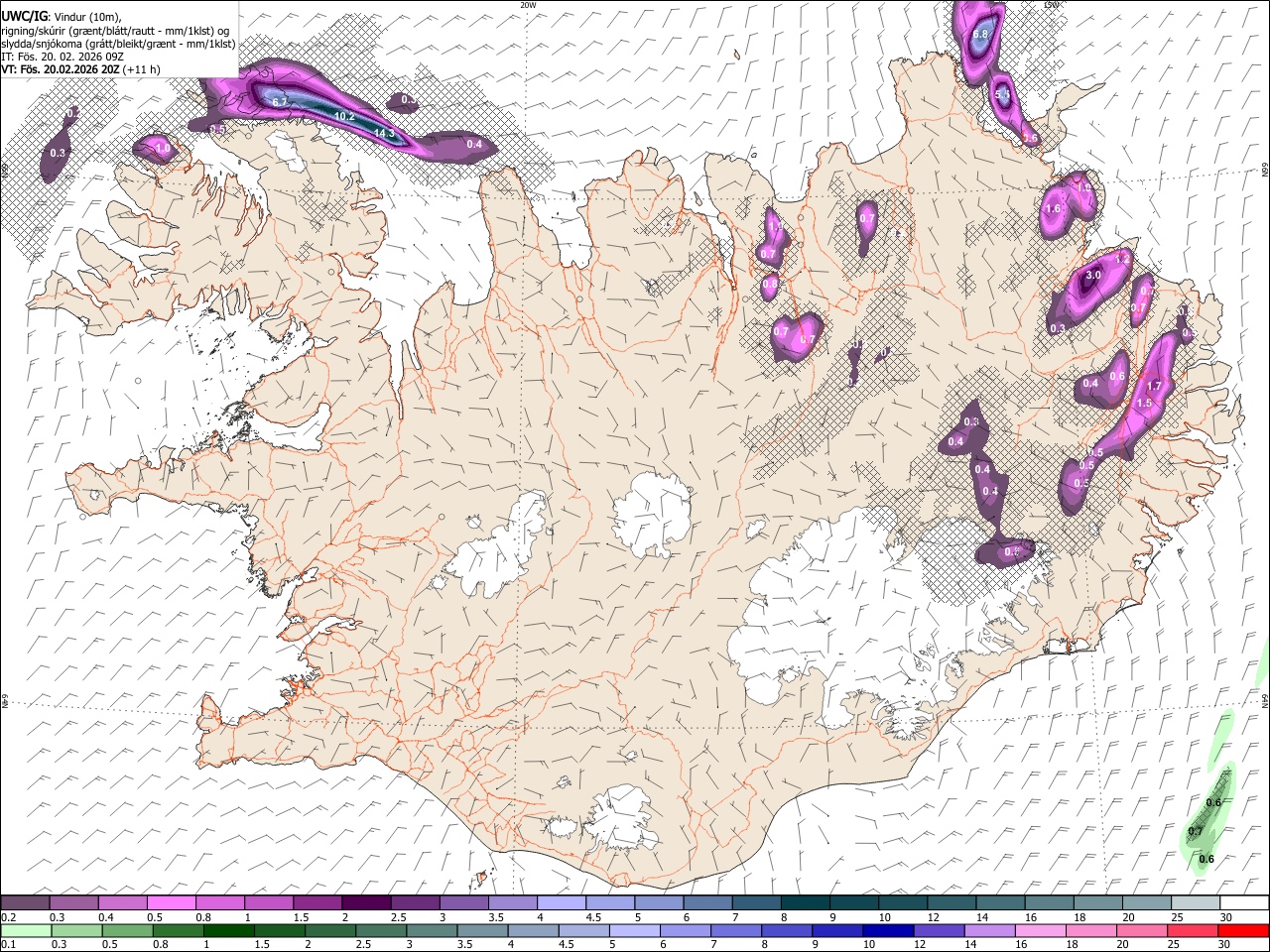The height and width of the screenshot is (952, 1270).
Task: Click the '(+11 h)' forecast offset text
Action: [x=143, y=69]
